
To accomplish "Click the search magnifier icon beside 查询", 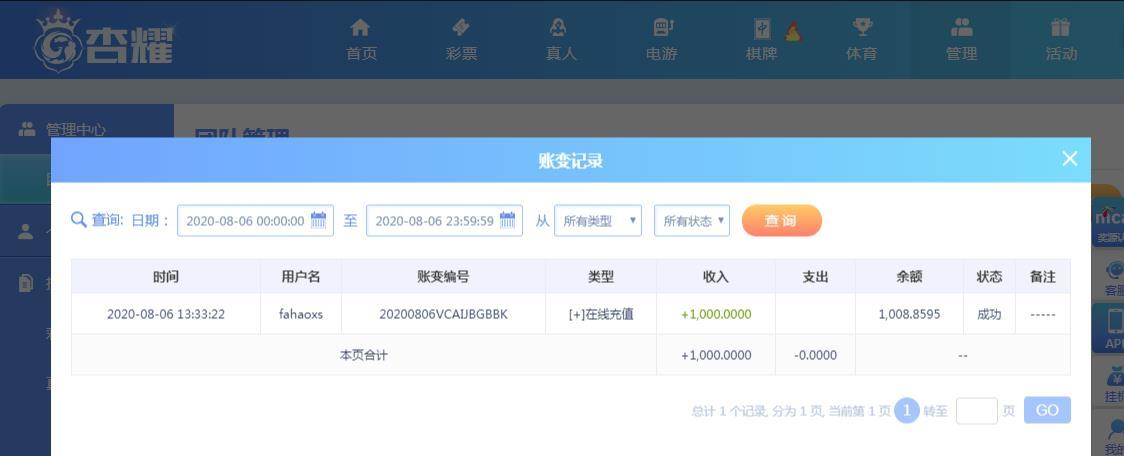I will point(79,220).
